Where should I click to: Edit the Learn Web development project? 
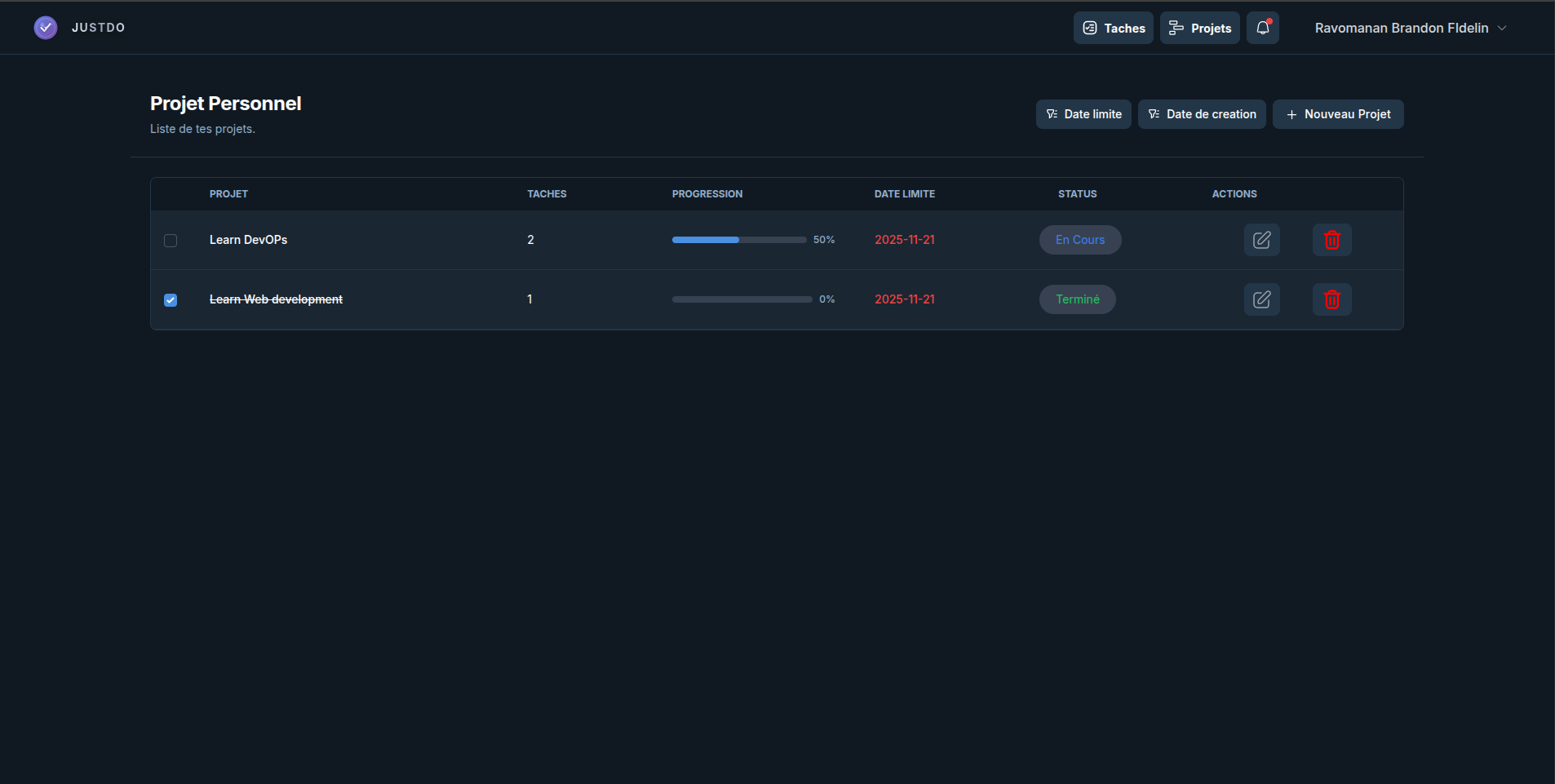[1261, 299]
